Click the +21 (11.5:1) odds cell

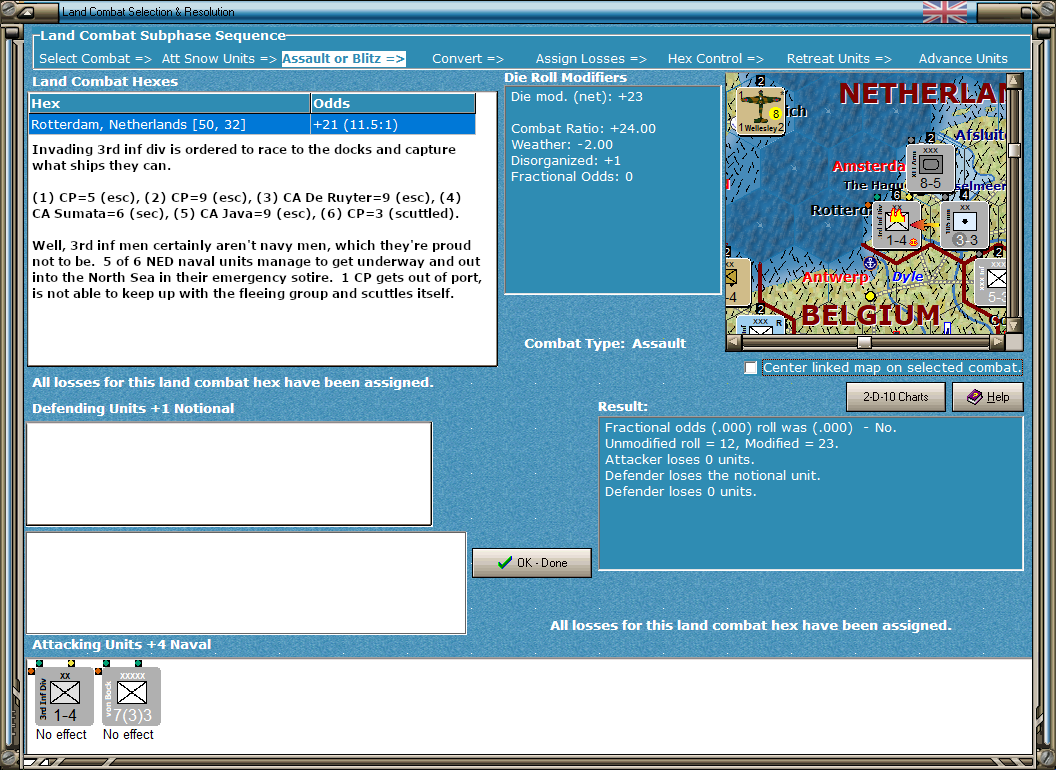pyautogui.click(x=393, y=125)
